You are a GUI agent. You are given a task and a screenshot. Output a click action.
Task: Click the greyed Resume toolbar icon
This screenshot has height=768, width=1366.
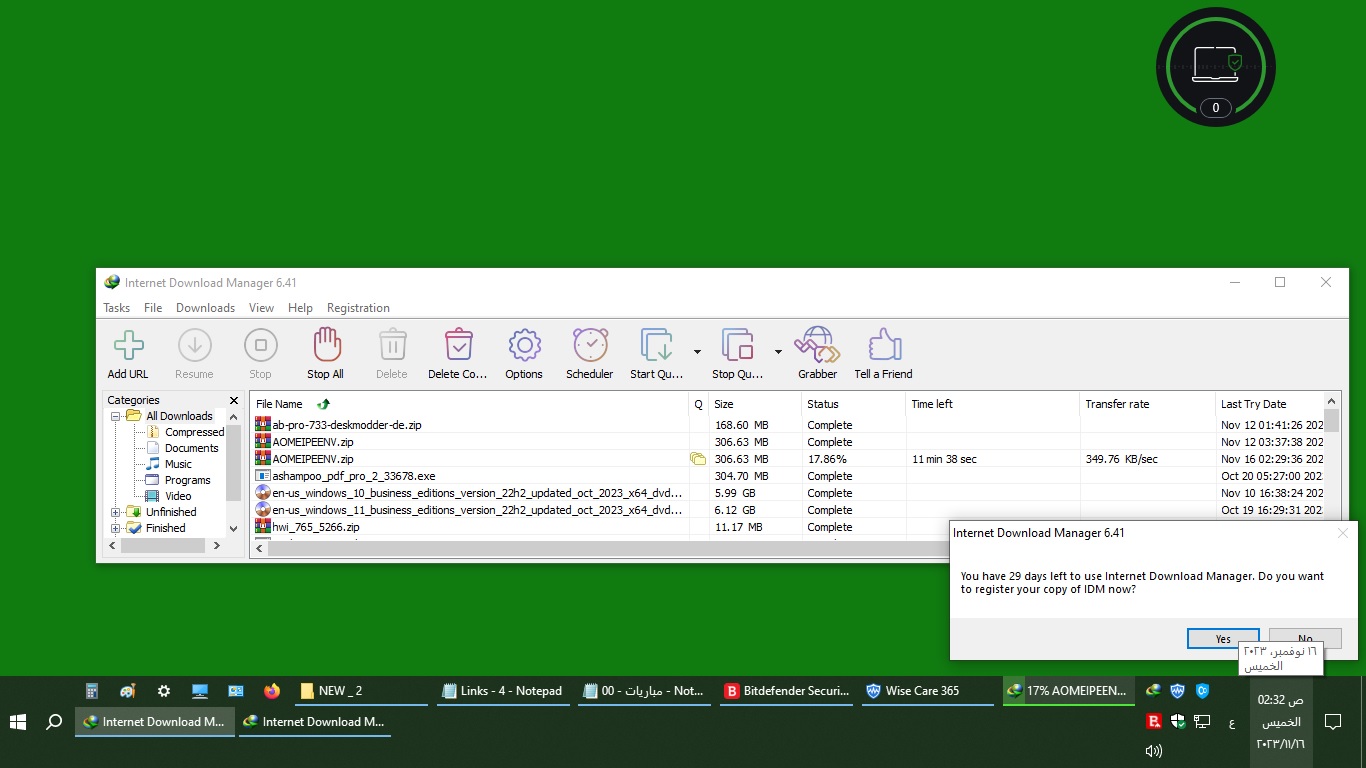click(194, 346)
